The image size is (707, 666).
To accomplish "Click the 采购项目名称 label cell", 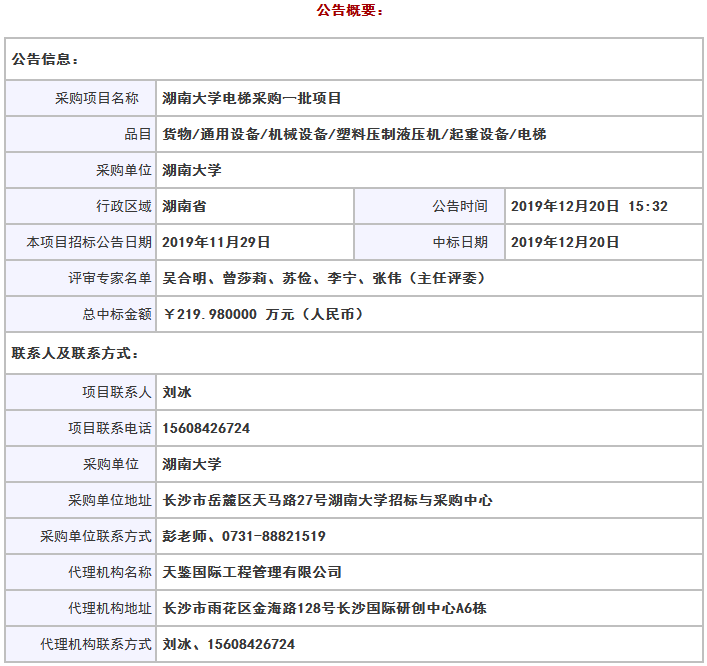I will (x=96, y=98).
